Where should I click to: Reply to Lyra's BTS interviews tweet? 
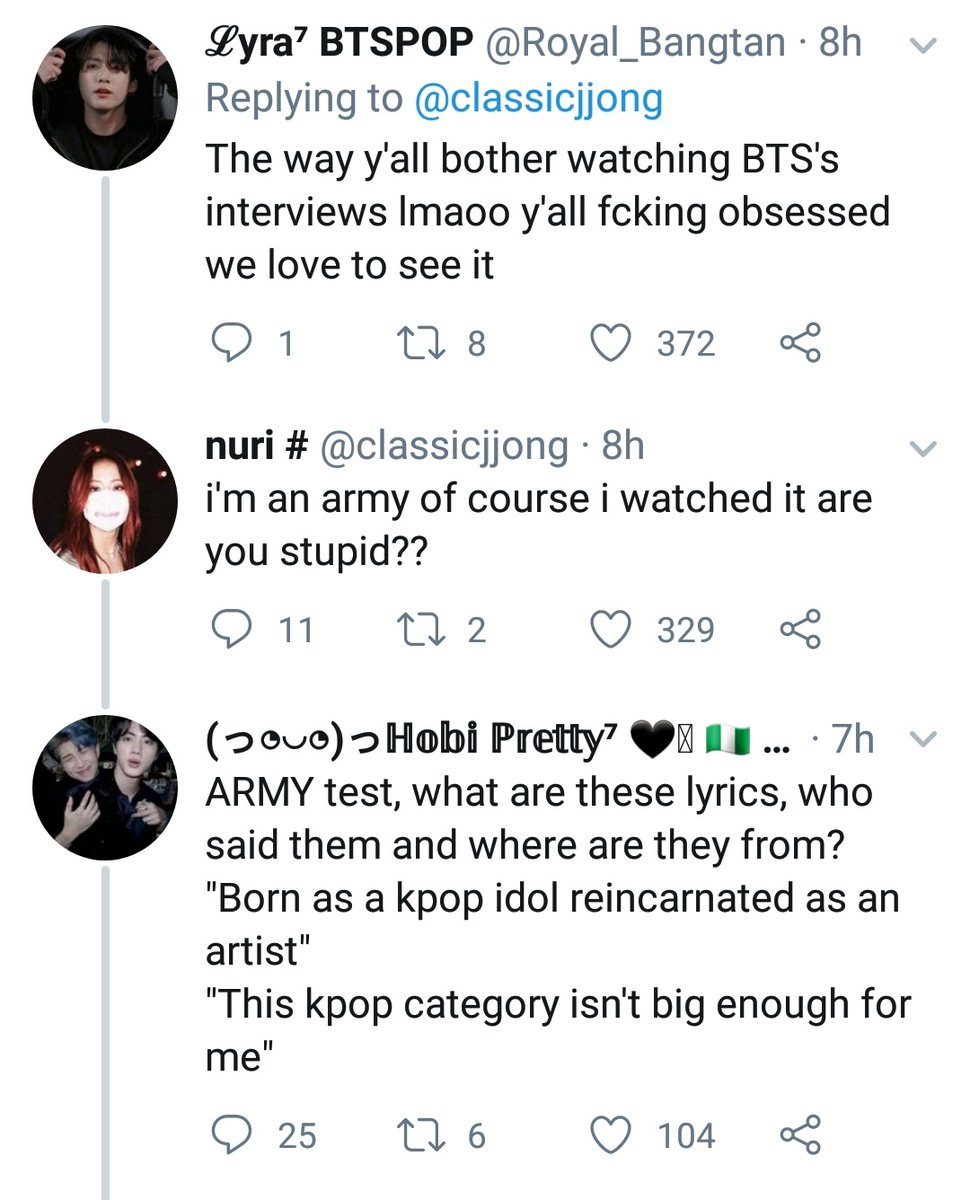pyautogui.click(x=235, y=344)
